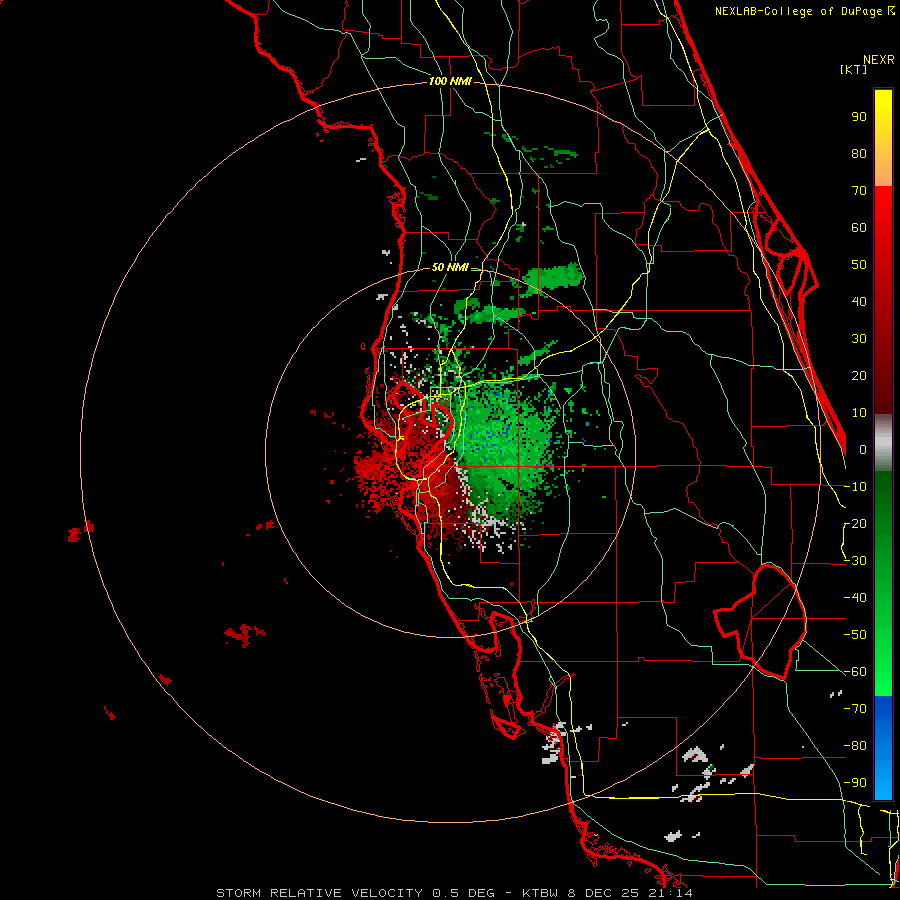The width and height of the screenshot is (900, 900).
Task: Click the 20 value on velocity scale
Action: click(x=859, y=376)
